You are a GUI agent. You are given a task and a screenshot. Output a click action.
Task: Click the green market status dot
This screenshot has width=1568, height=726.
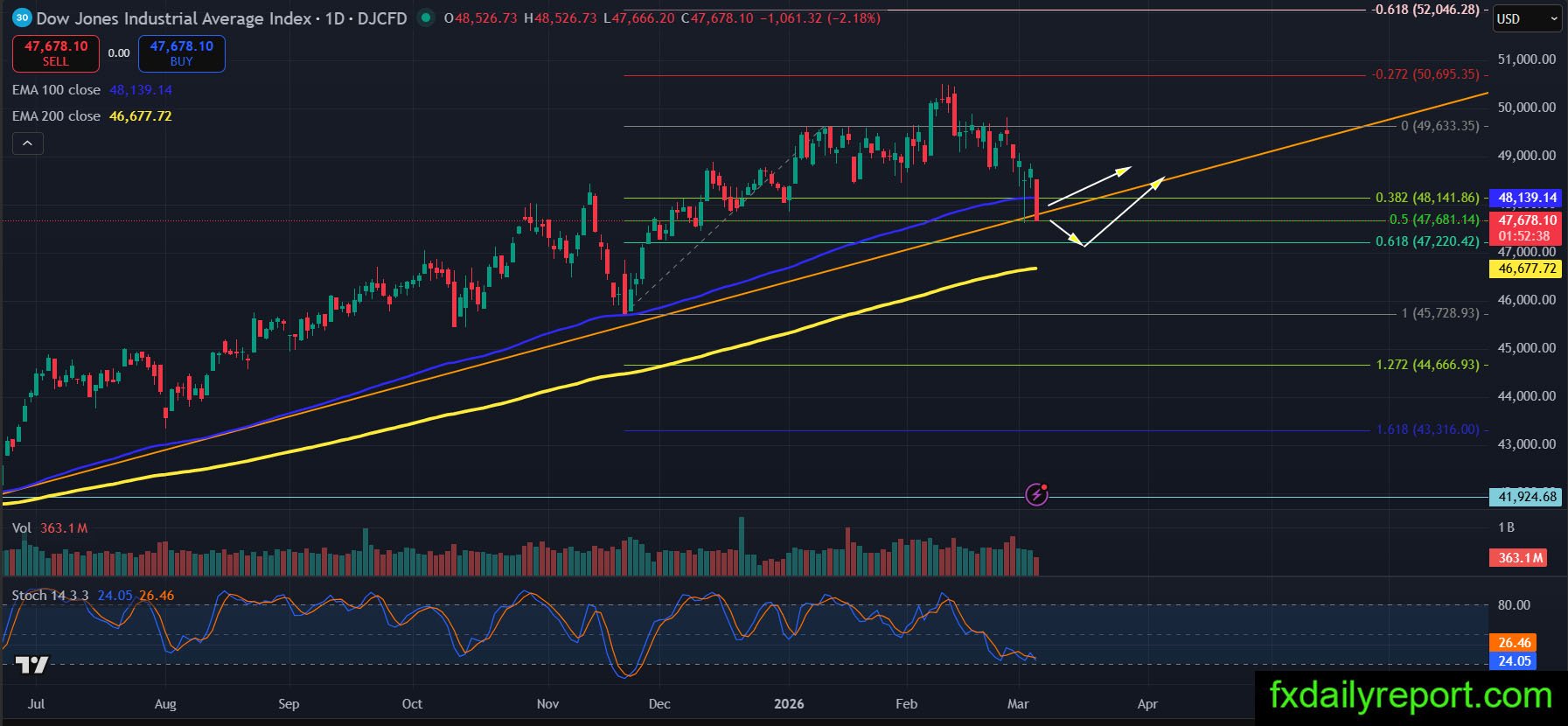426,17
